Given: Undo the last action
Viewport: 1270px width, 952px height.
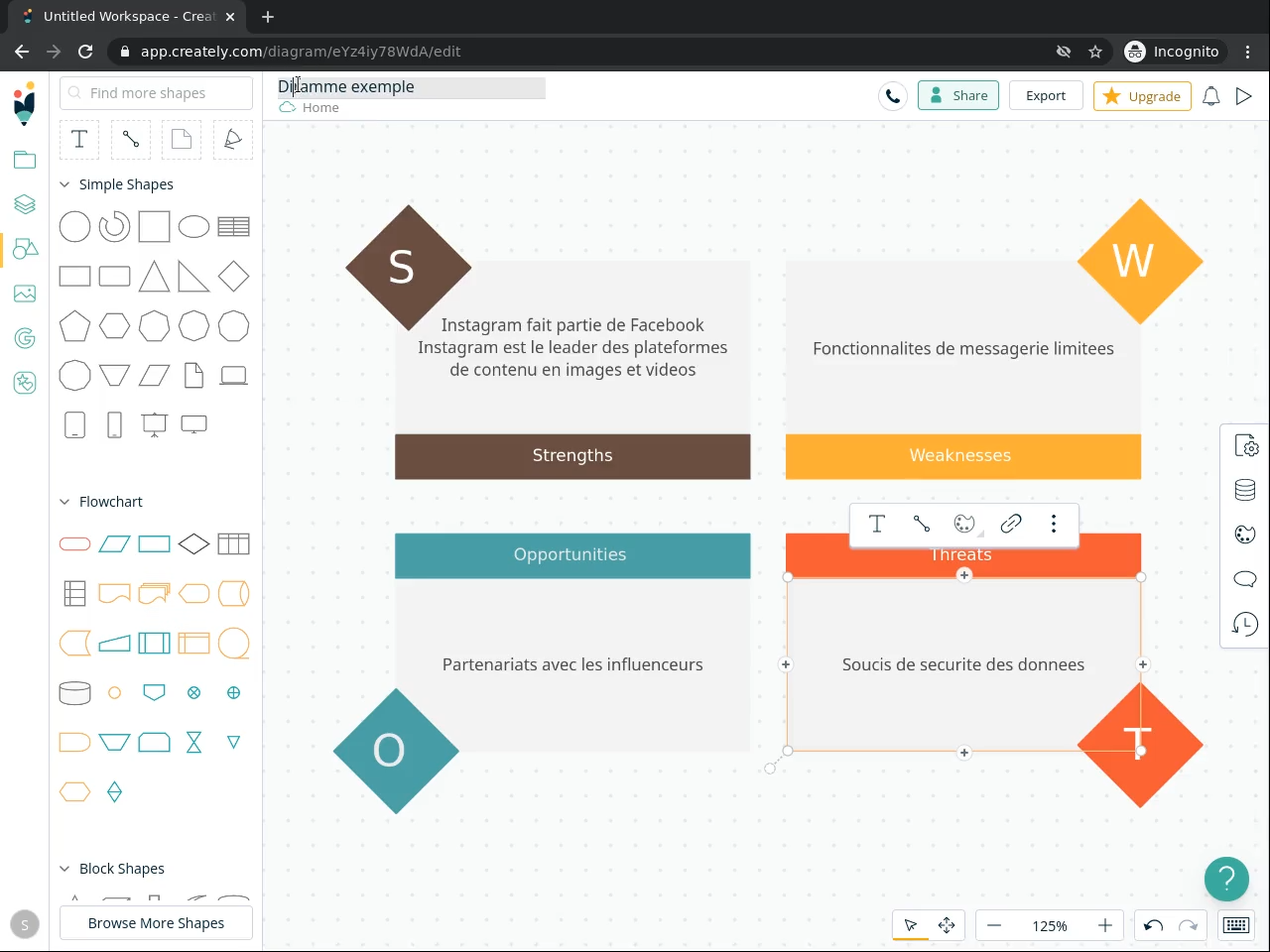Looking at the screenshot, I should point(1153,925).
